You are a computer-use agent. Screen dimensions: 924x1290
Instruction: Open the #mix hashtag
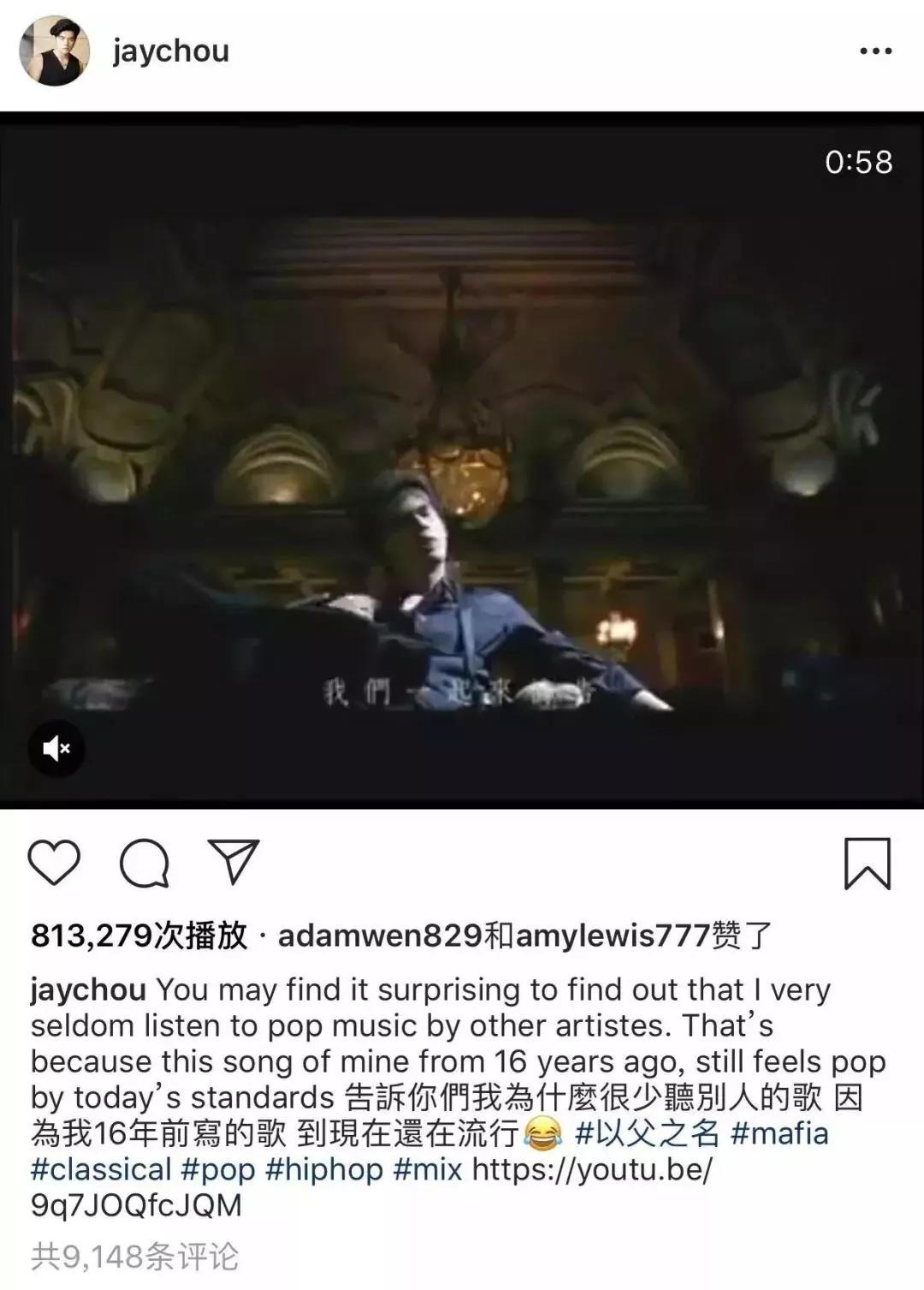428,1169
